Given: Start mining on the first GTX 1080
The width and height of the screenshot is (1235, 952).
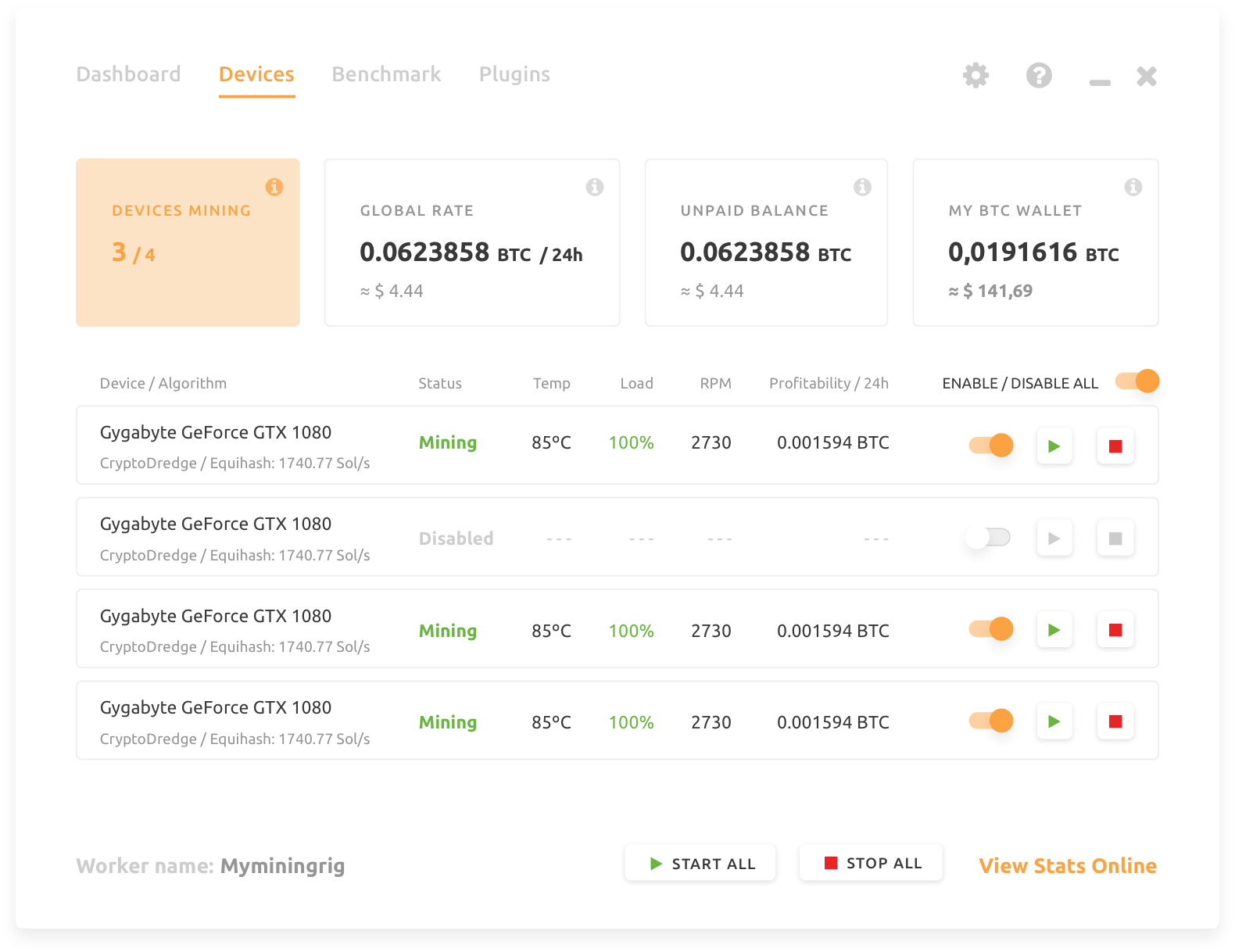Looking at the screenshot, I should point(1054,446).
